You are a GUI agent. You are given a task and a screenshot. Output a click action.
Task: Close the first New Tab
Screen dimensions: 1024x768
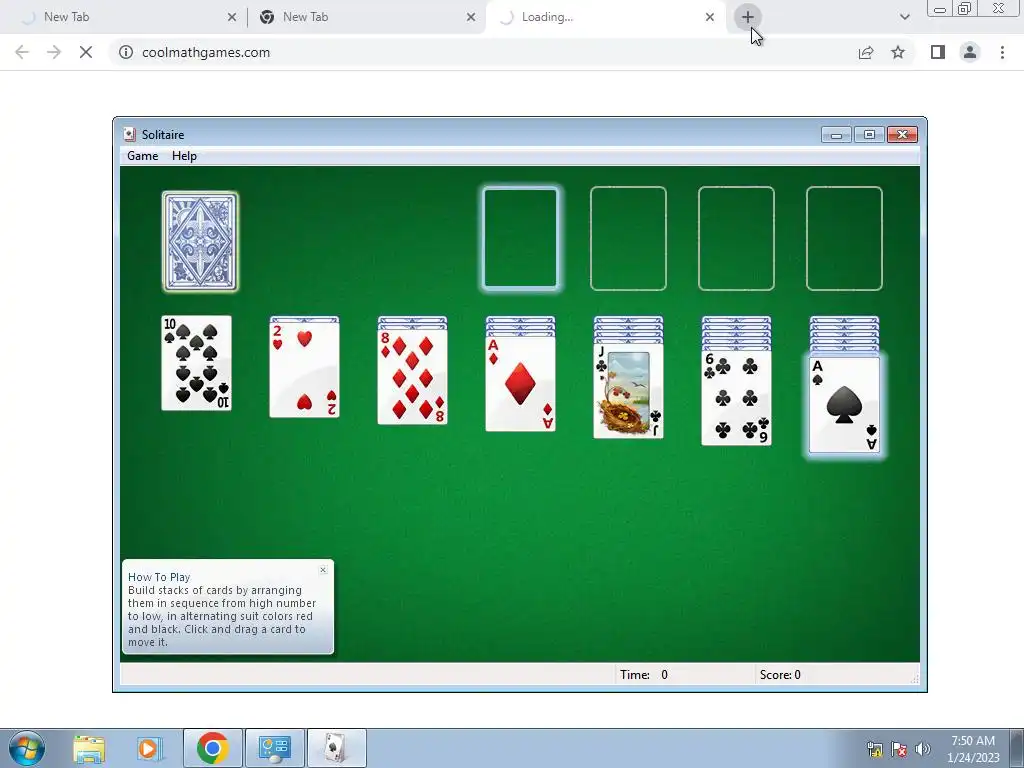coord(232,17)
